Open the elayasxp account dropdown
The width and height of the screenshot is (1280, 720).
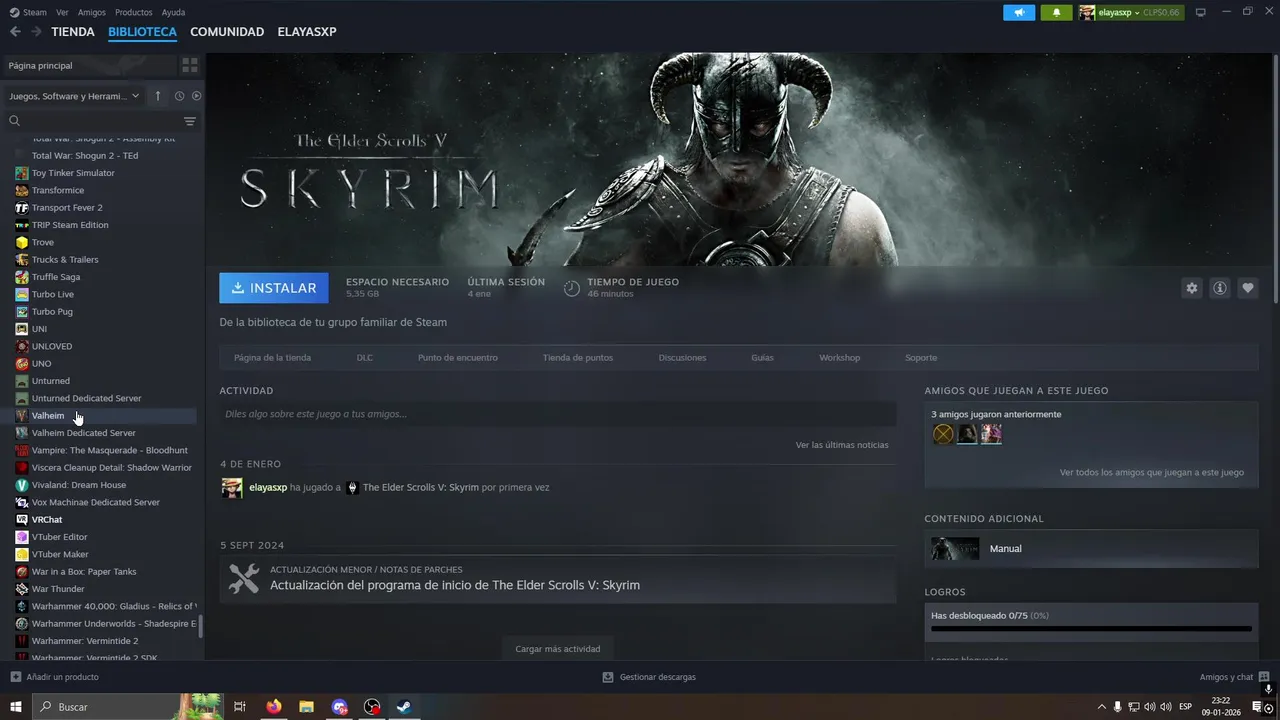pyautogui.click(x=1130, y=13)
